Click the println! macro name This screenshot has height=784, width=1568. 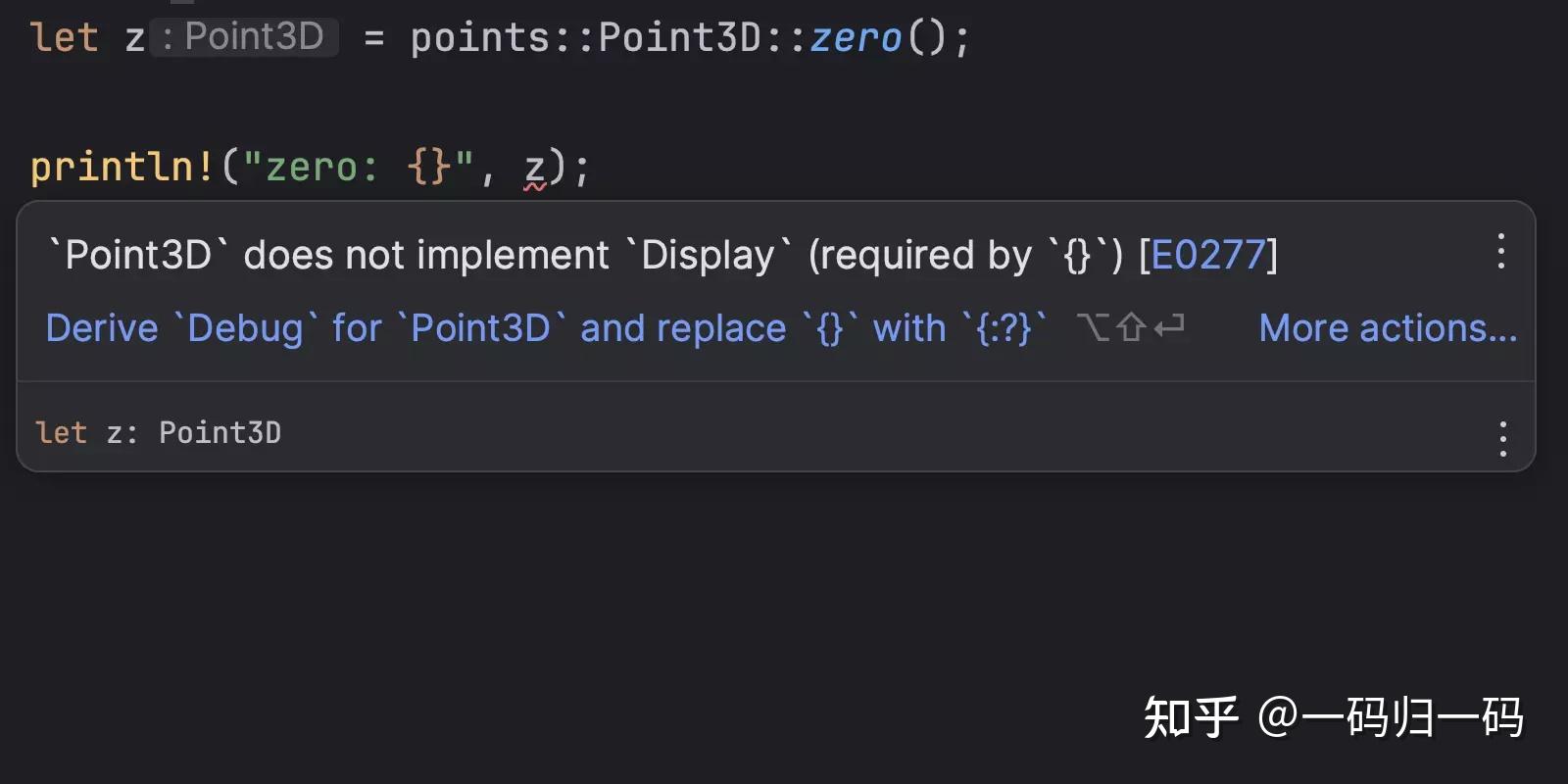tap(122, 167)
